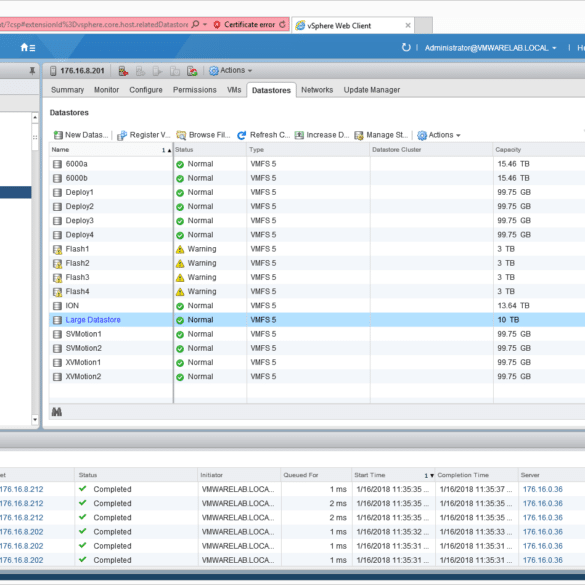Switch to the Configure tab
585x585 pixels.
[x=146, y=90]
